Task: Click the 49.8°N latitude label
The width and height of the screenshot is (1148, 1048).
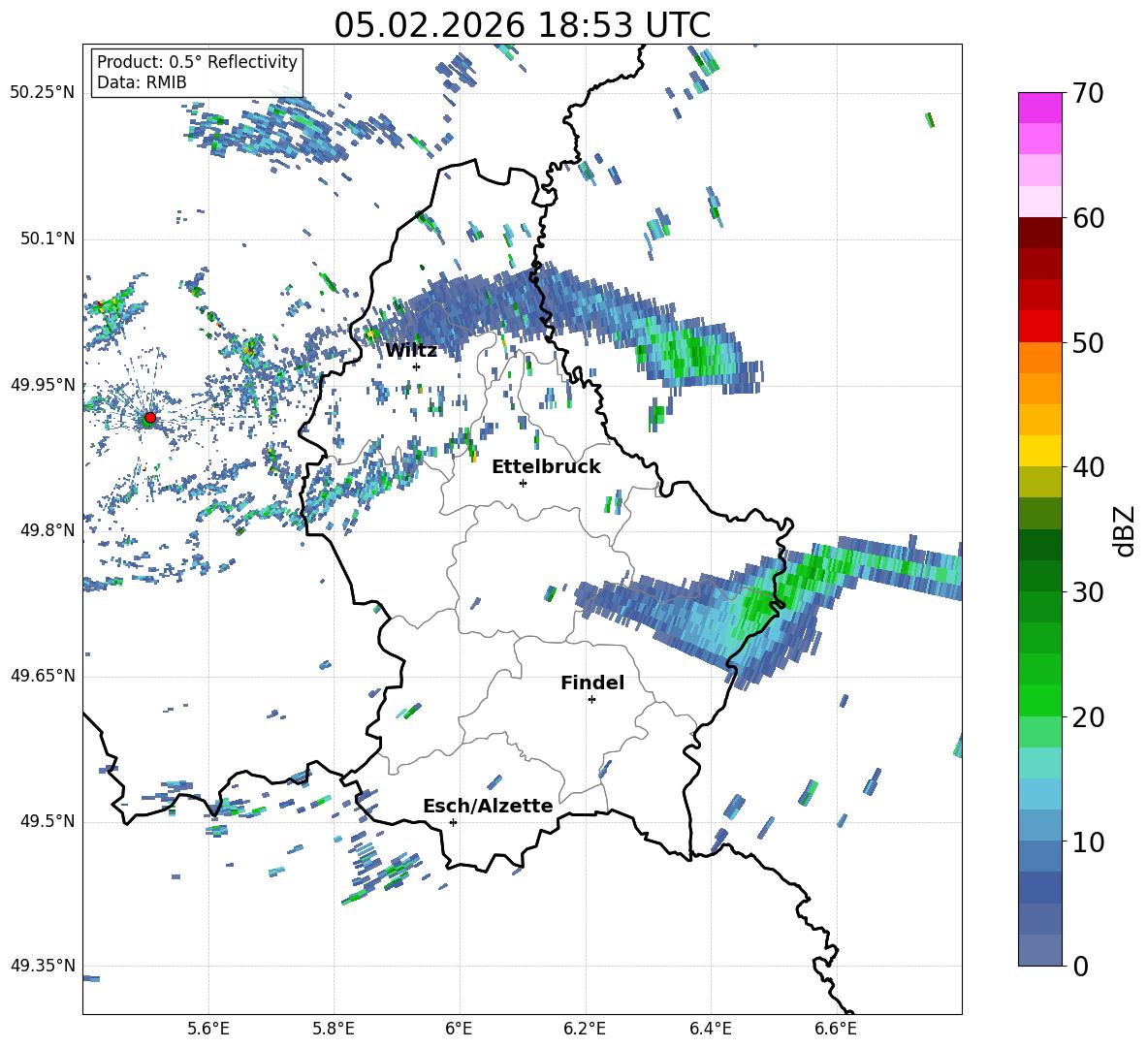Action: (48, 530)
